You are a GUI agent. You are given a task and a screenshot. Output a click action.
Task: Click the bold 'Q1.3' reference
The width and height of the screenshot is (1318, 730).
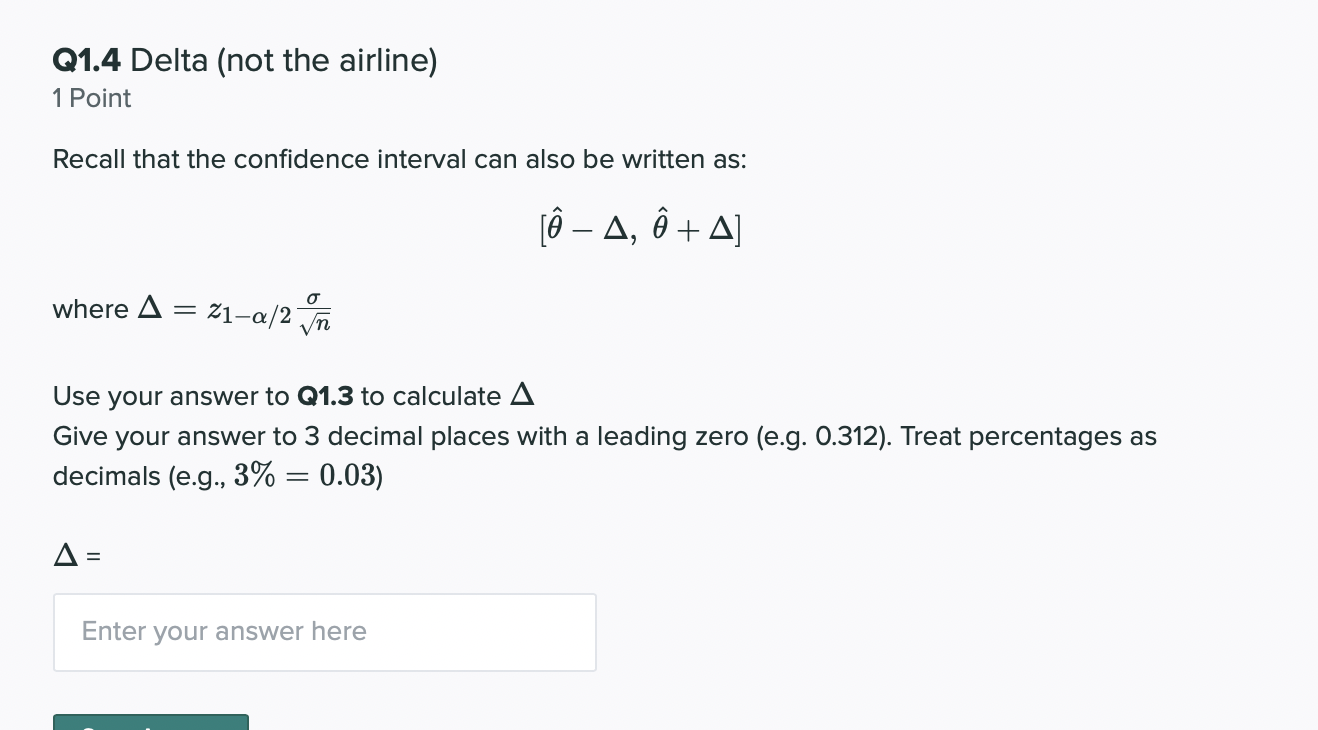coord(326,397)
